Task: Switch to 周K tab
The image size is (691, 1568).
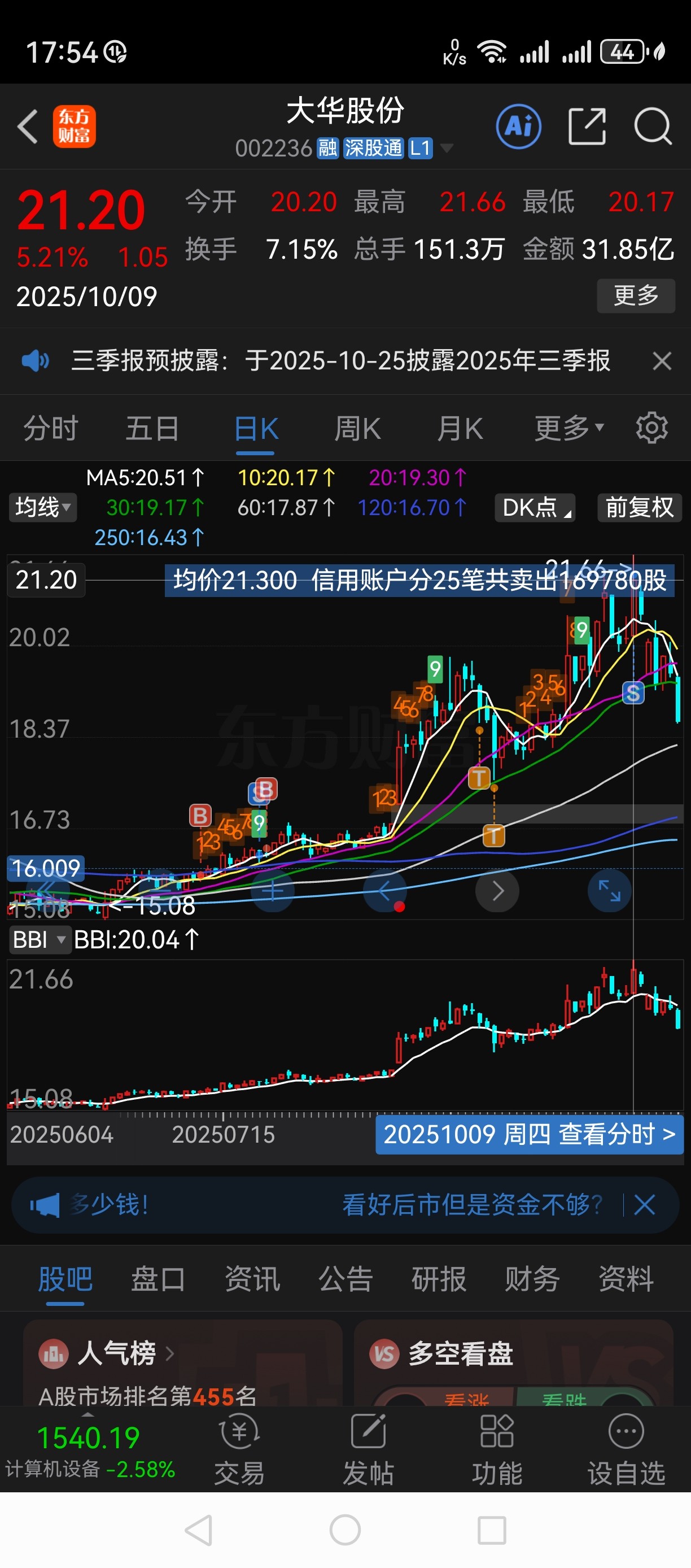Action: tap(358, 429)
